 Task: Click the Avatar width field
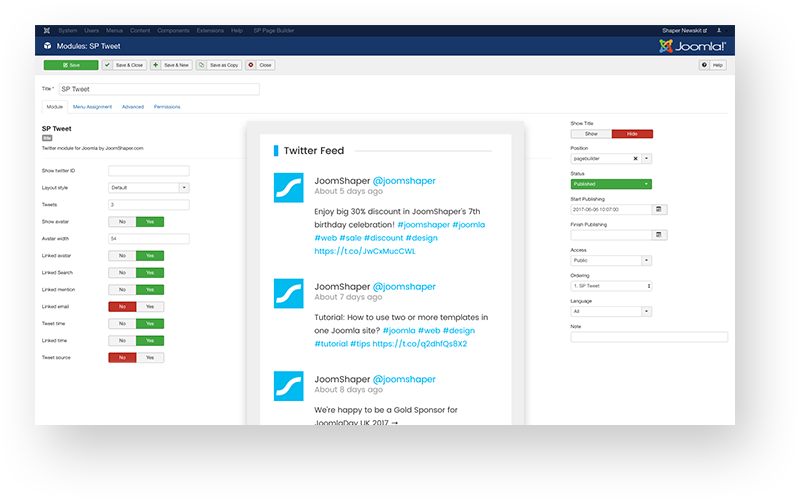(x=149, y=239)
